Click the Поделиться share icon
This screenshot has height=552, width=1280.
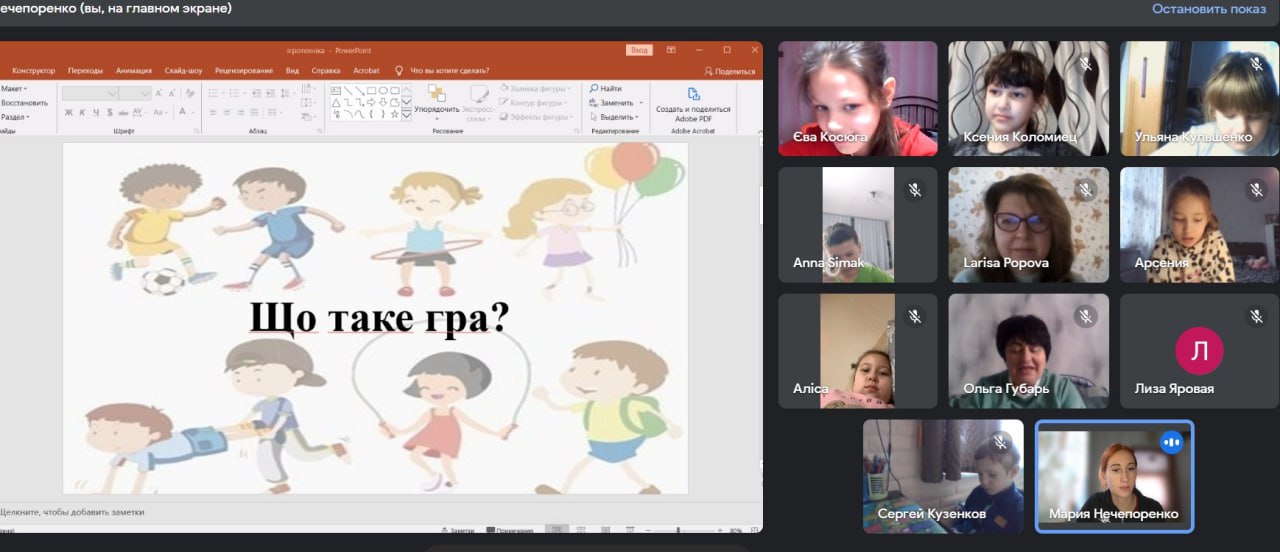click(709, 71)
